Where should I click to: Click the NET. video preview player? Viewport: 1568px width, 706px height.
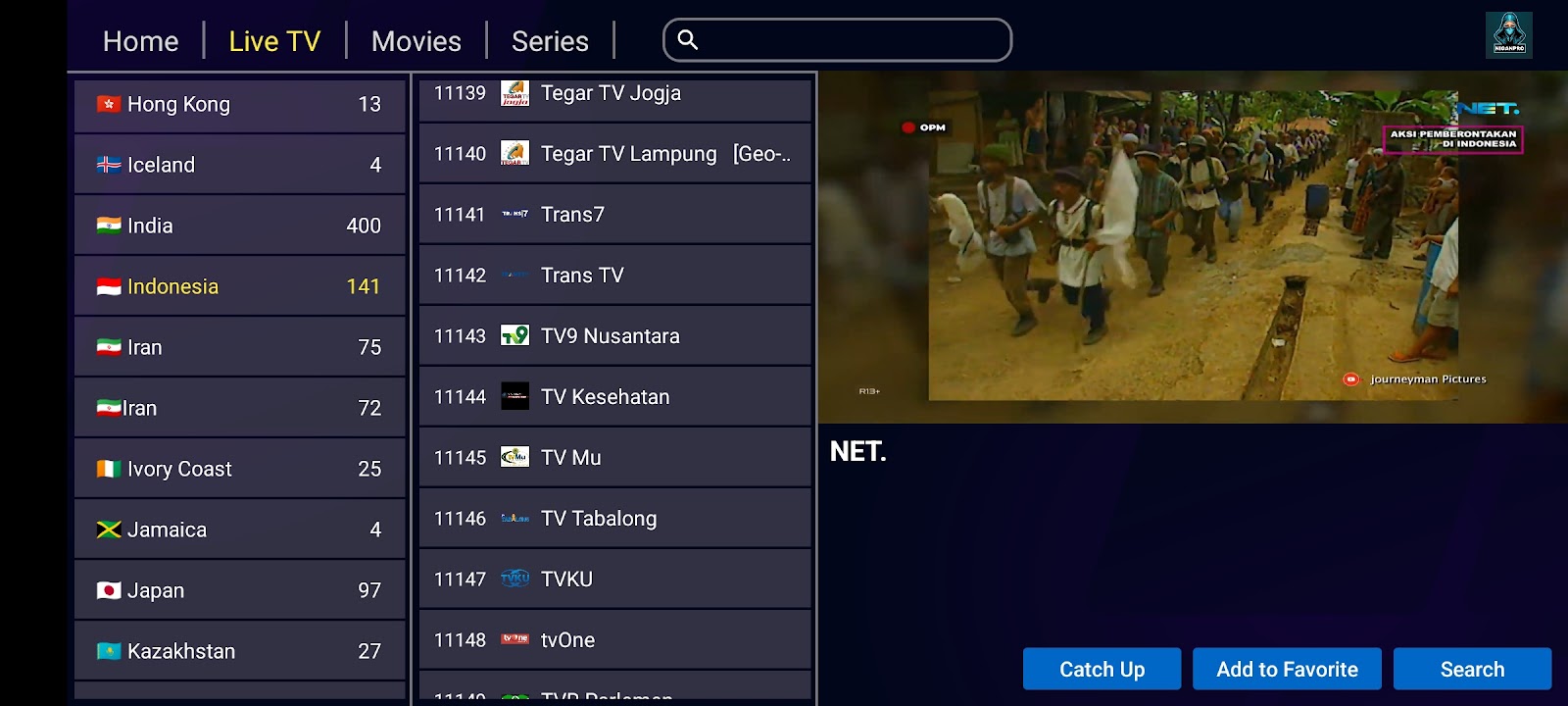pos(1193,247)
